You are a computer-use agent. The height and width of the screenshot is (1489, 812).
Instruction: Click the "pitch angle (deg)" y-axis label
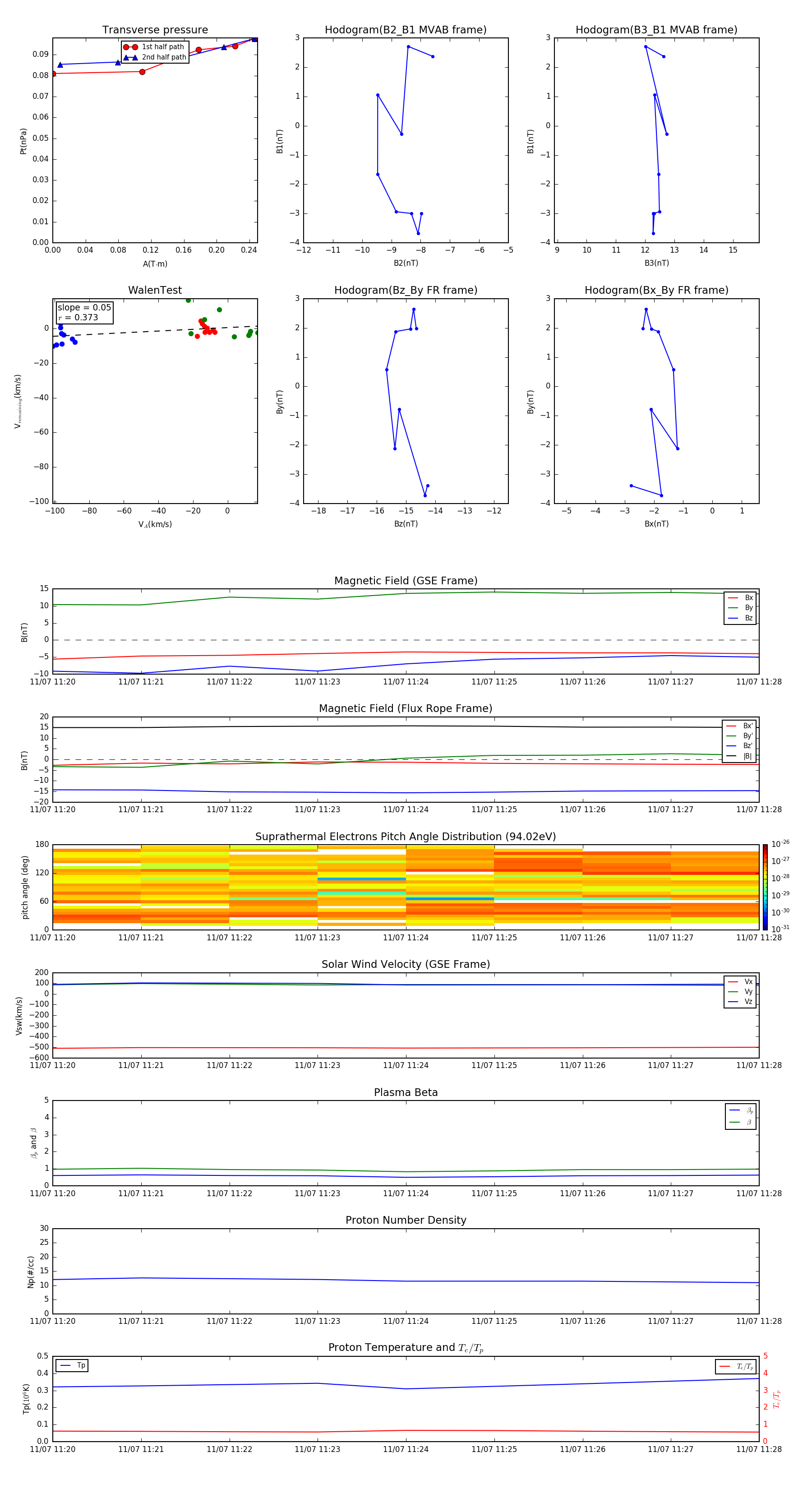25,887
